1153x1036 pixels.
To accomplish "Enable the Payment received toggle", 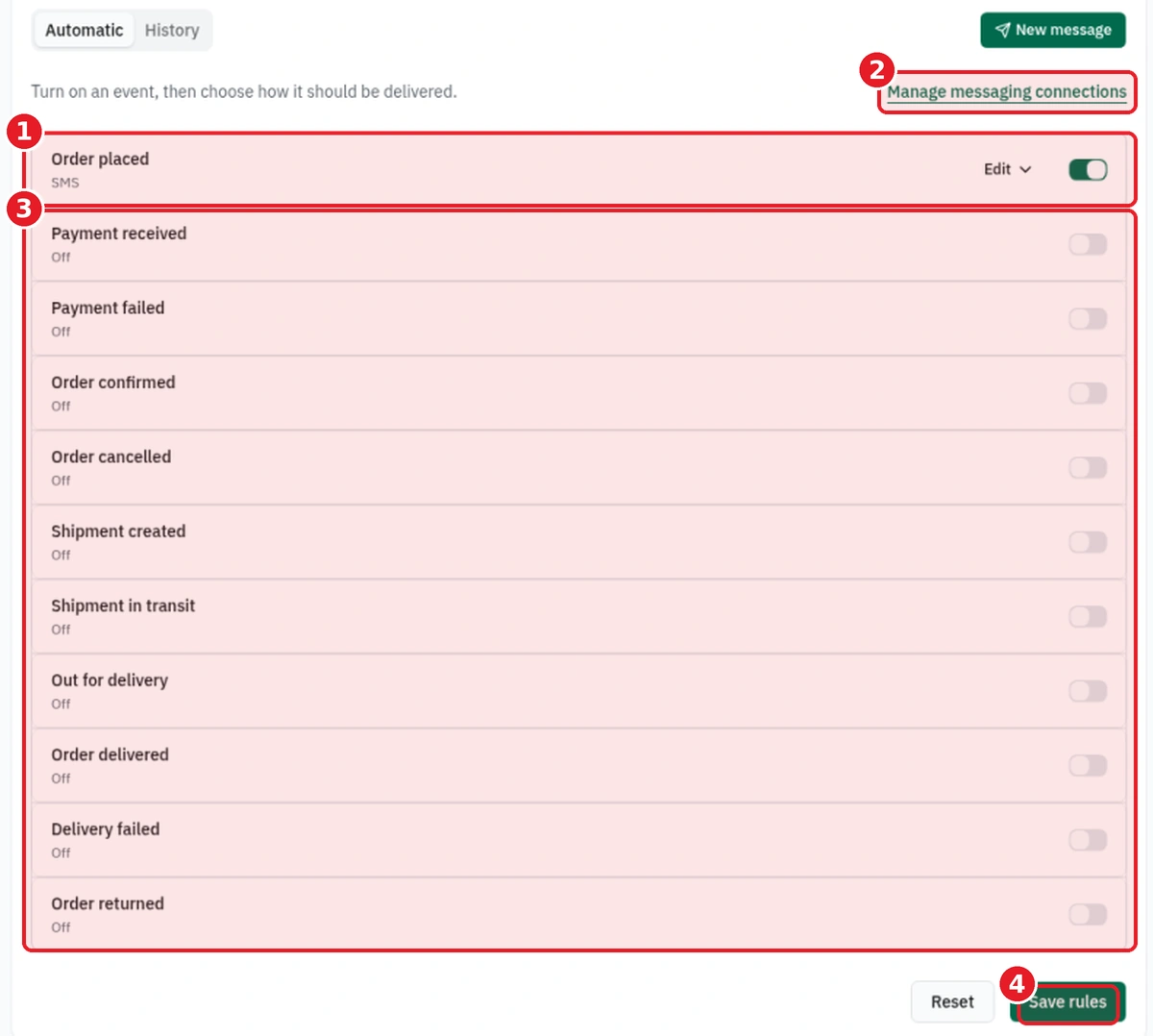I will point(1088,244).
